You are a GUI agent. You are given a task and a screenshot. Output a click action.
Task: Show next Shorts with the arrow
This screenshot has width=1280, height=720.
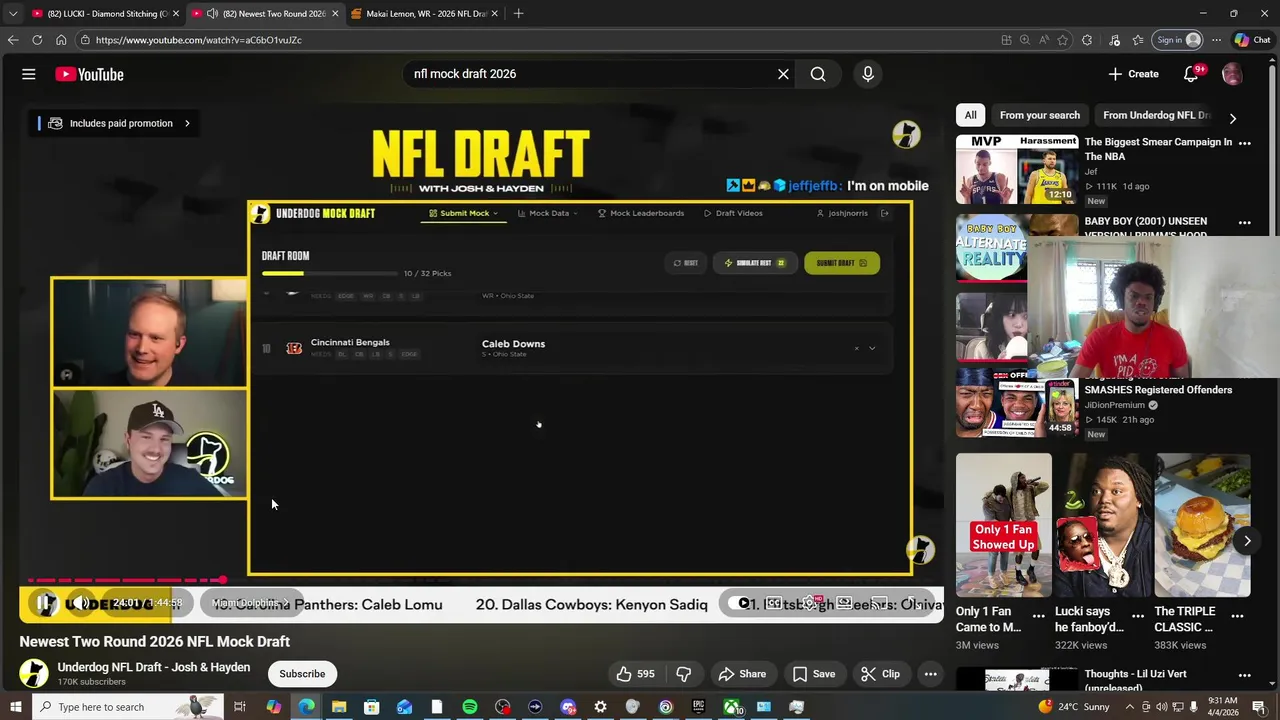[1247, 541]
